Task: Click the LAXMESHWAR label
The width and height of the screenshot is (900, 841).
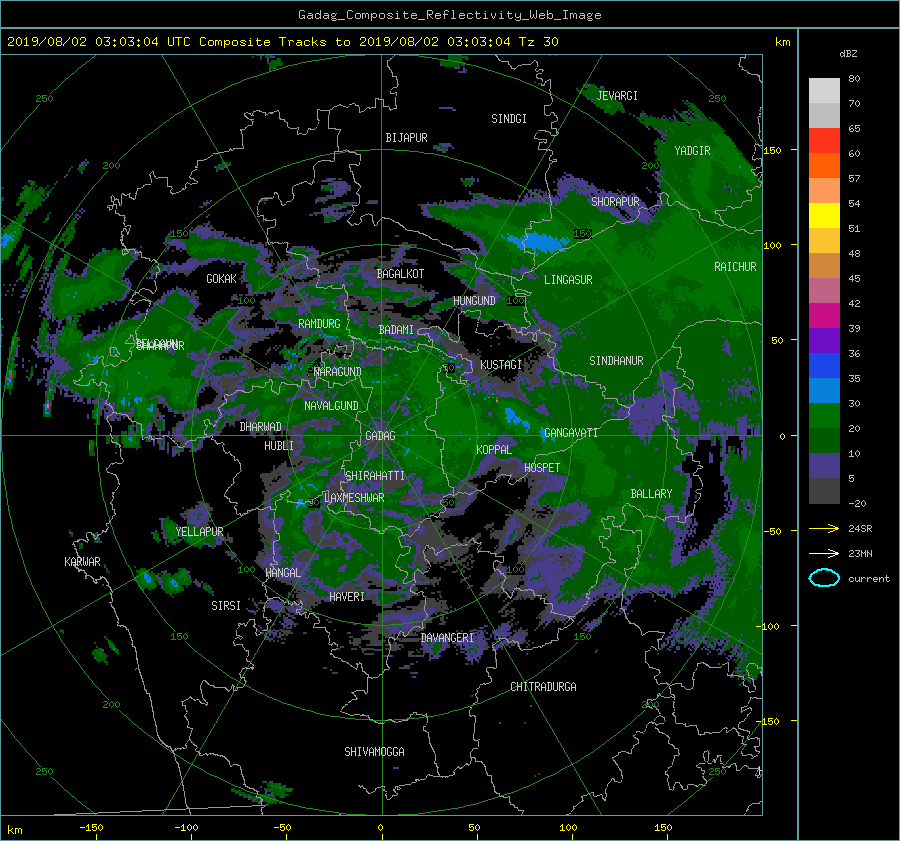Action: (x=354, y=498)
